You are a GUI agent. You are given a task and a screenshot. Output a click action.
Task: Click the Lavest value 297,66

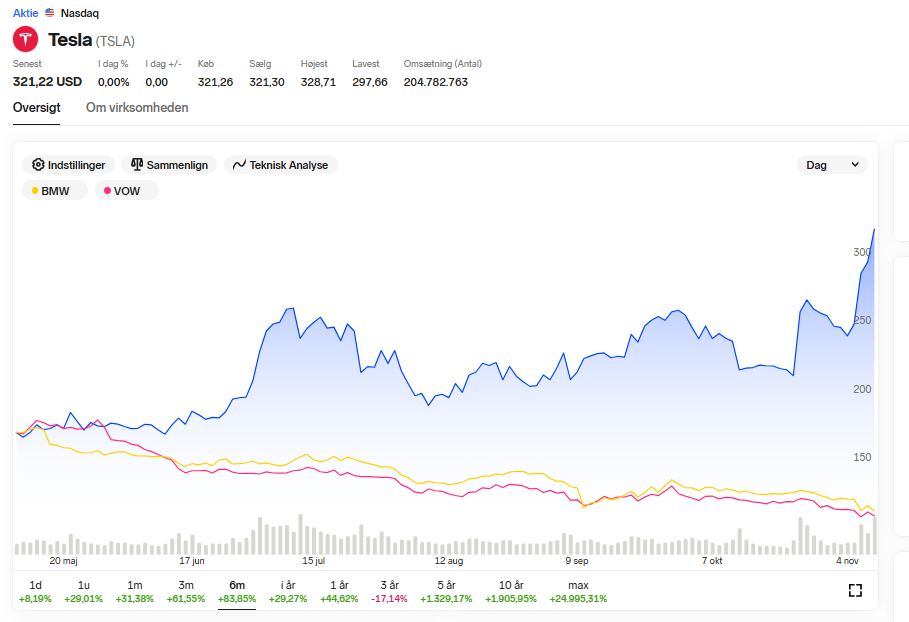(370, 82)
